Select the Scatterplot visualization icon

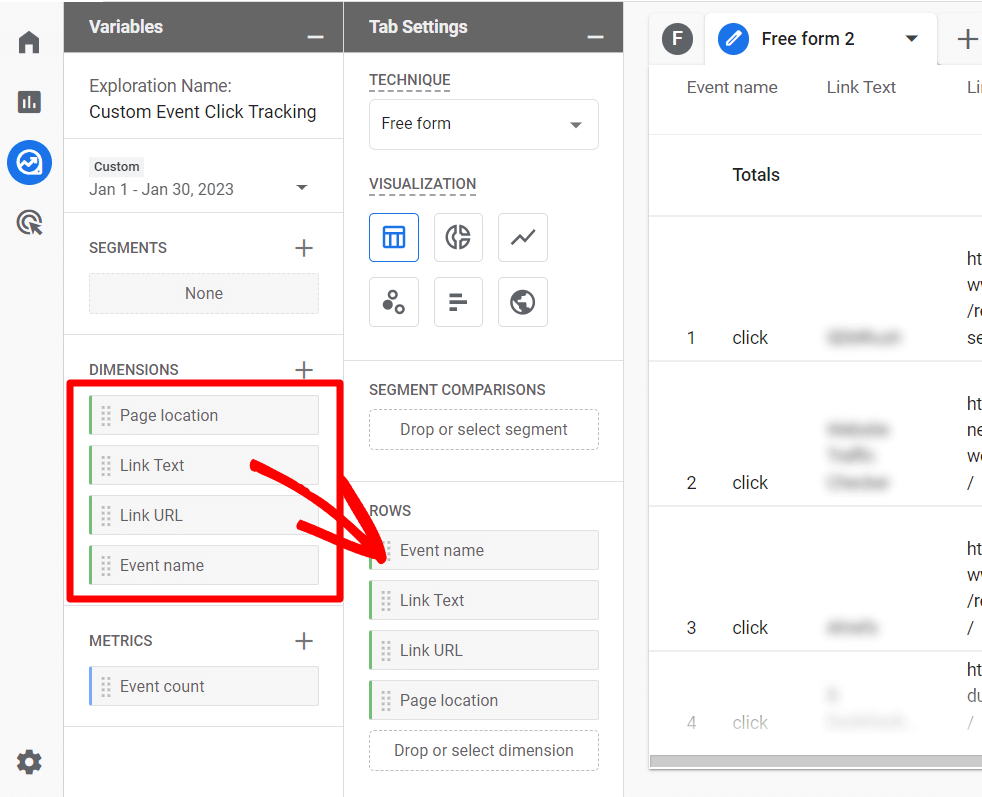(394, 302)
